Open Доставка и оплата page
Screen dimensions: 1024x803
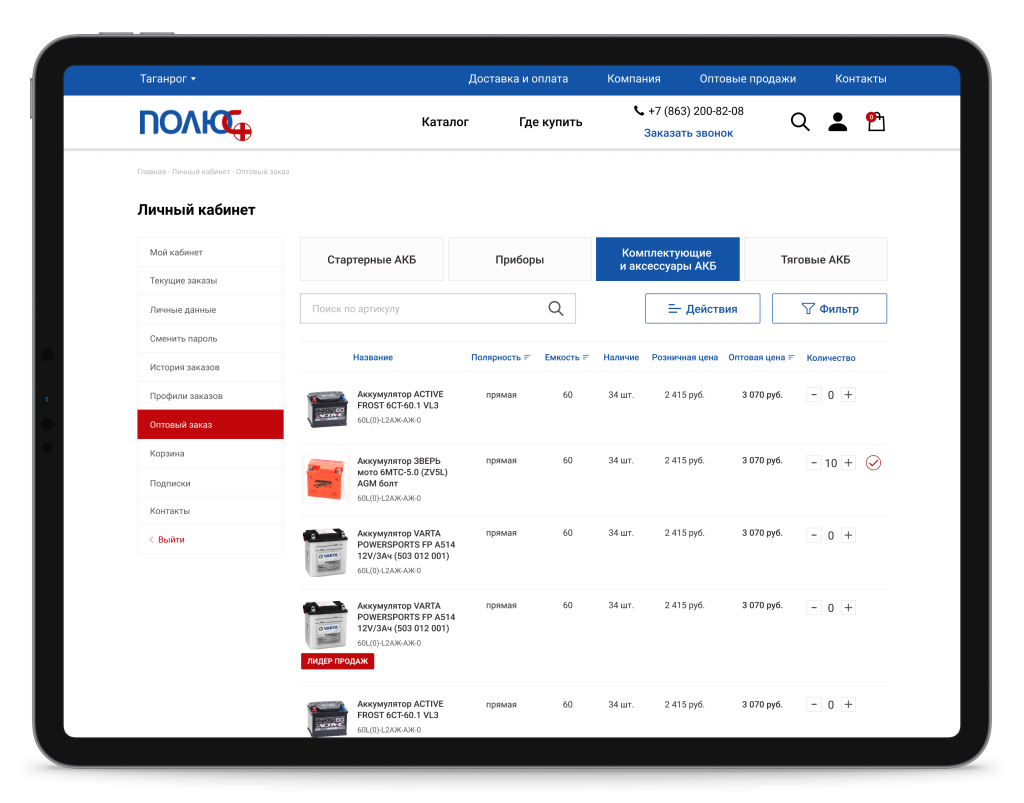(518, 78)
